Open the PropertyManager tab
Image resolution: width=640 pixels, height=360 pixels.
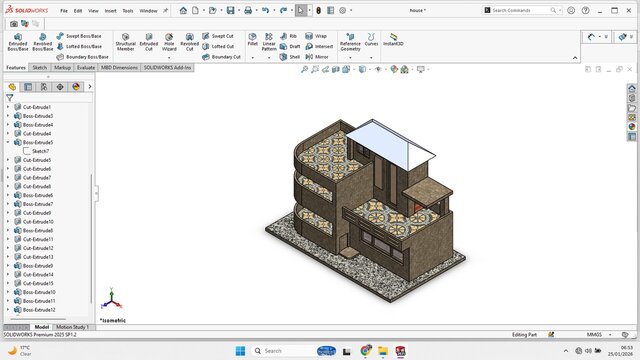(28, 87)
